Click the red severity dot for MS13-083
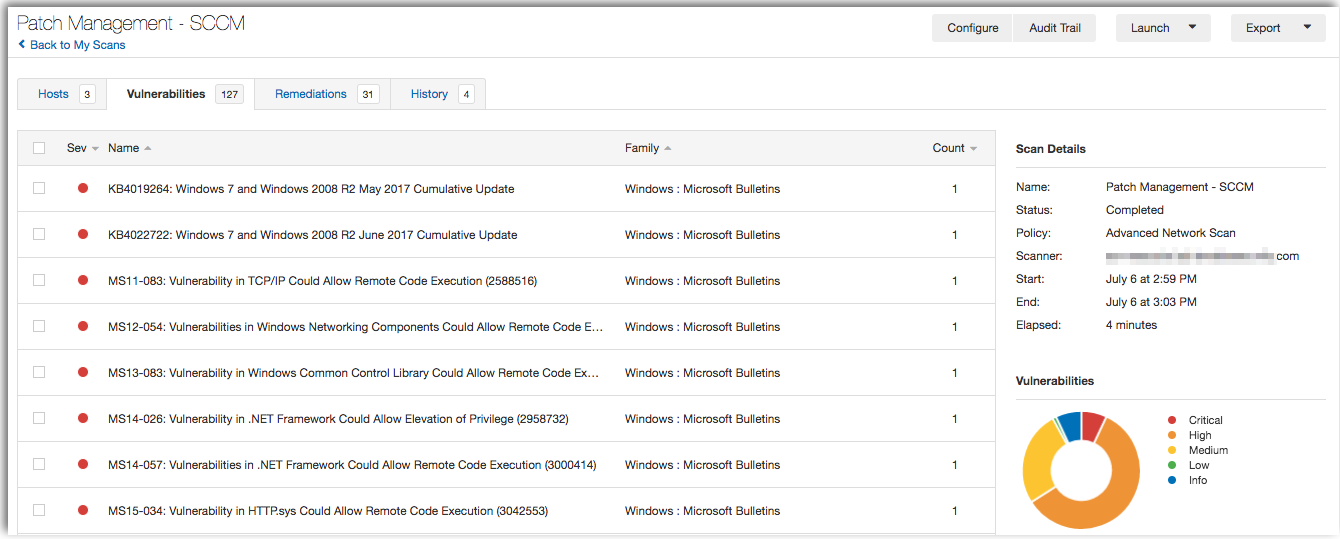 83,372
